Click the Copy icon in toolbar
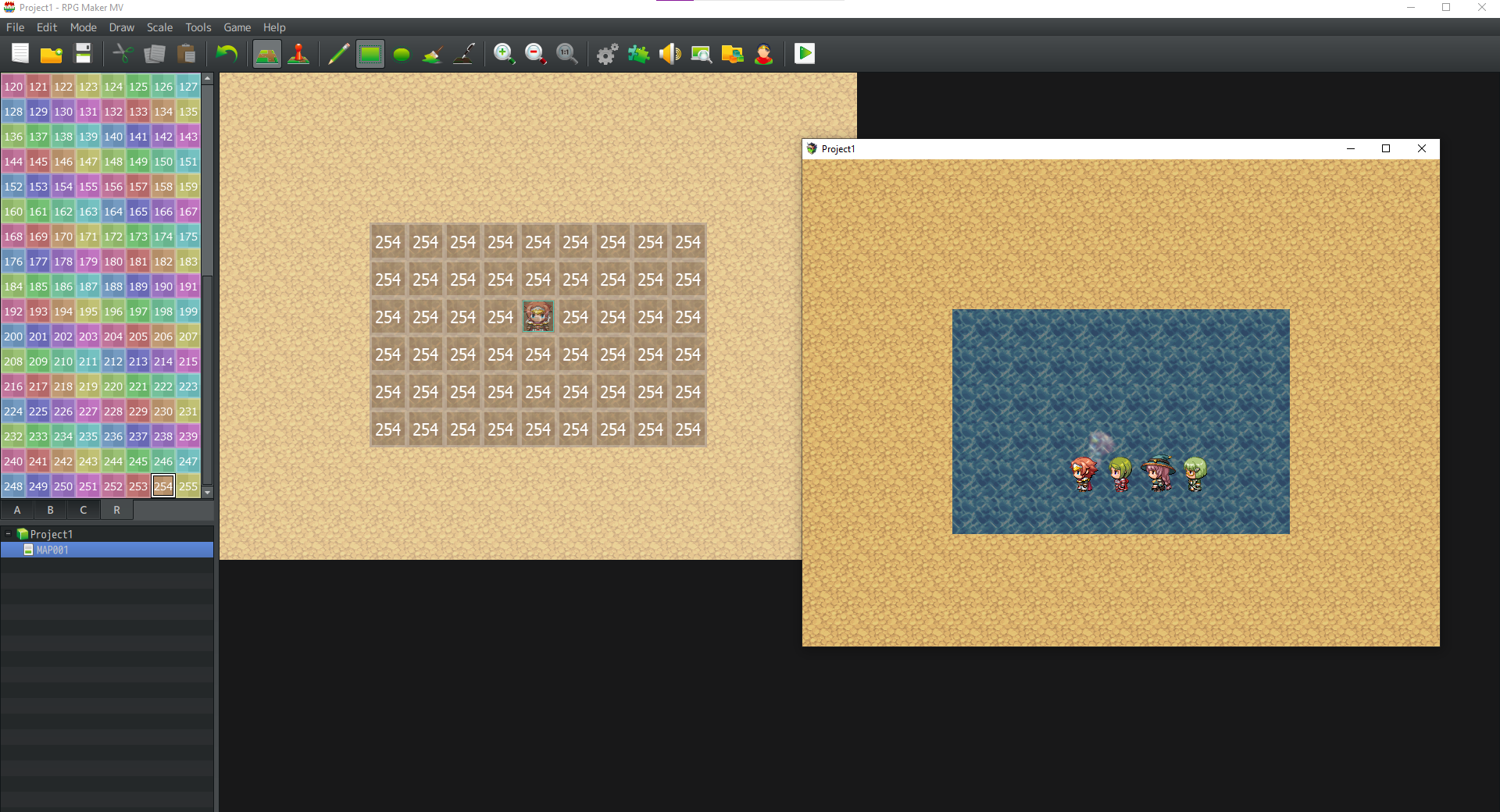Image resolution: width=1500 pixels, height=812 pixels. pos(155,54)
